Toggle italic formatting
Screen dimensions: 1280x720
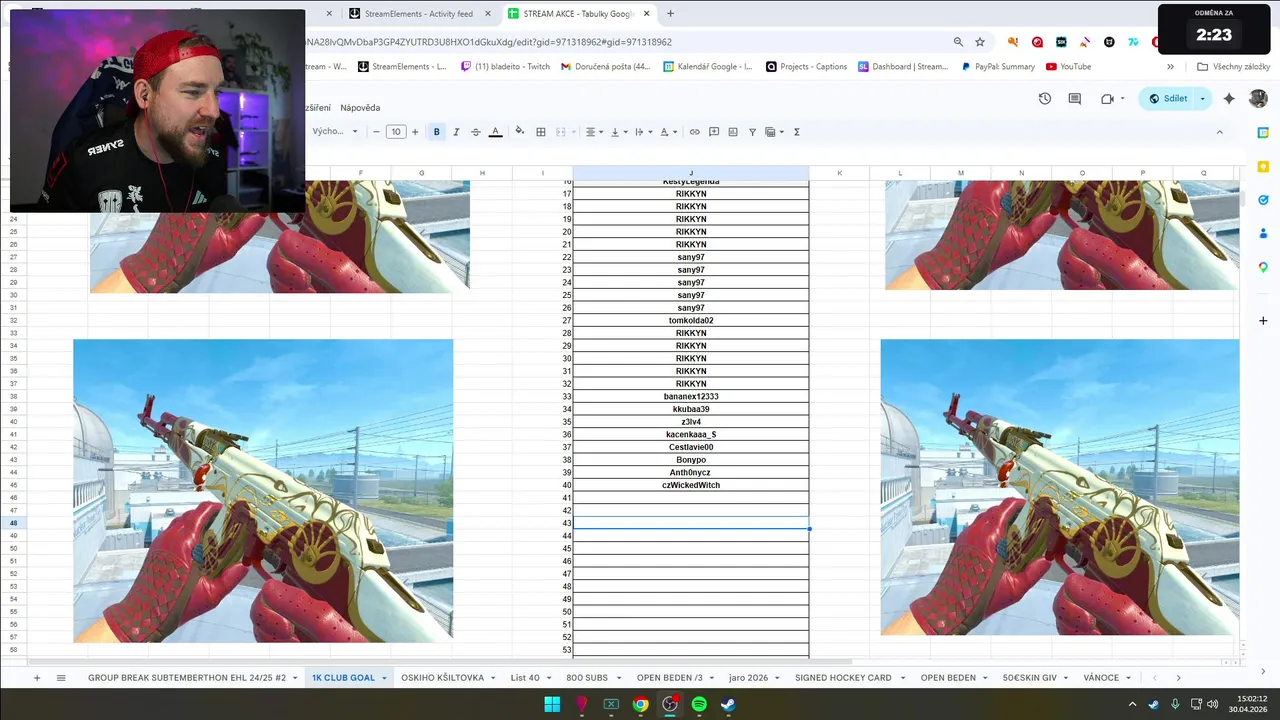point(456,132)
